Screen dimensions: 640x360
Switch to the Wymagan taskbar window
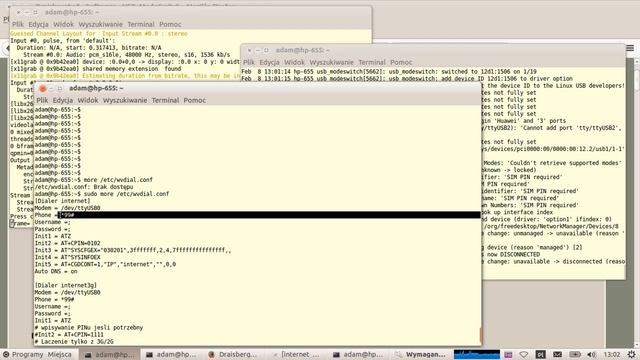click(421, 354)
